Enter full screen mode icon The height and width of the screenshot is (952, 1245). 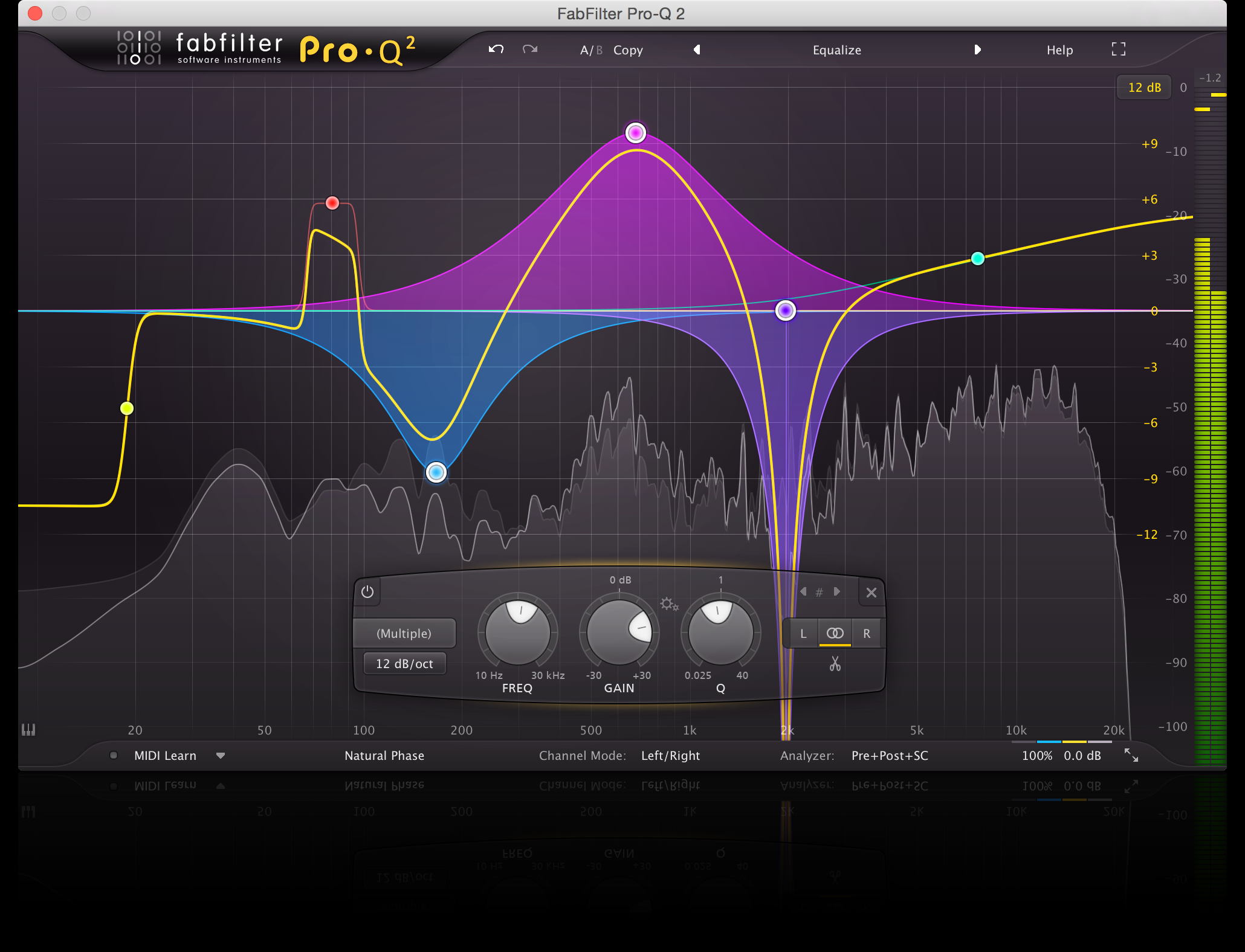[x=1119, y=50]
